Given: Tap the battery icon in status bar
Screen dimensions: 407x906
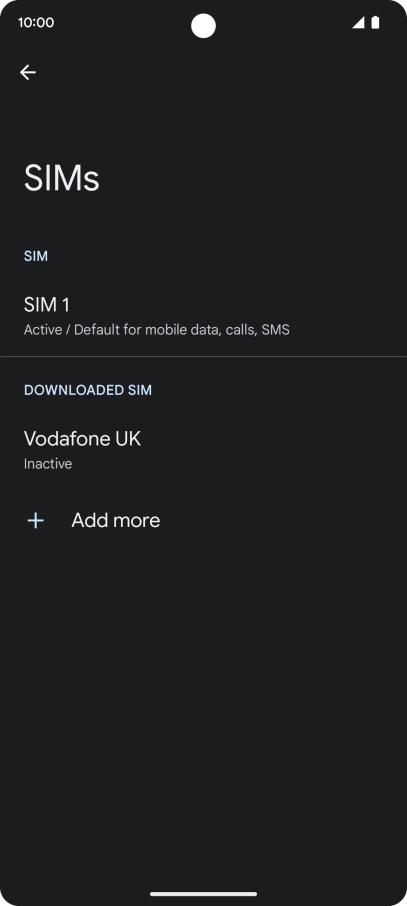Looking at the screenshot, I should coord(375,23).
